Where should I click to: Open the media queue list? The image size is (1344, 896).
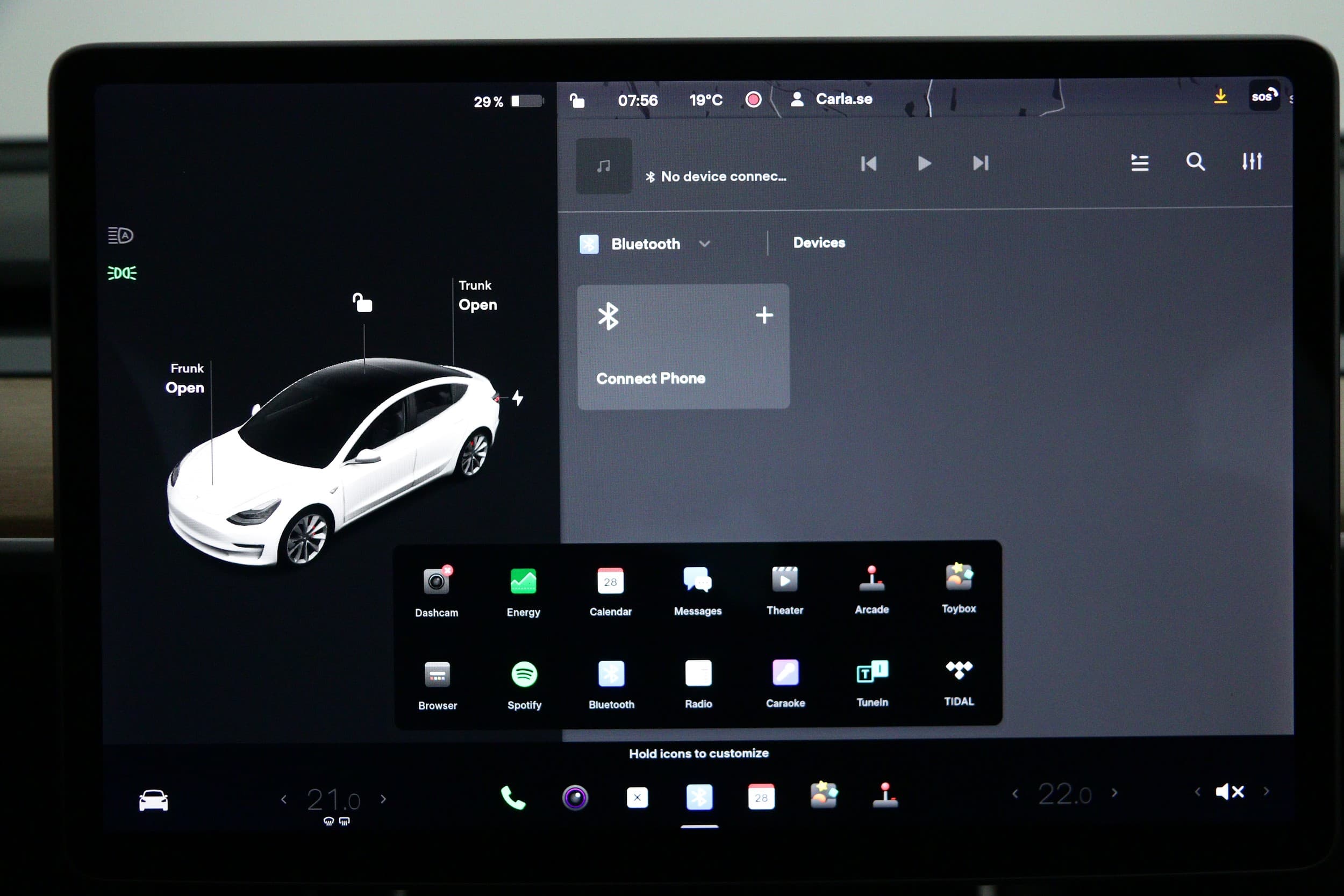coord(1139,163)
